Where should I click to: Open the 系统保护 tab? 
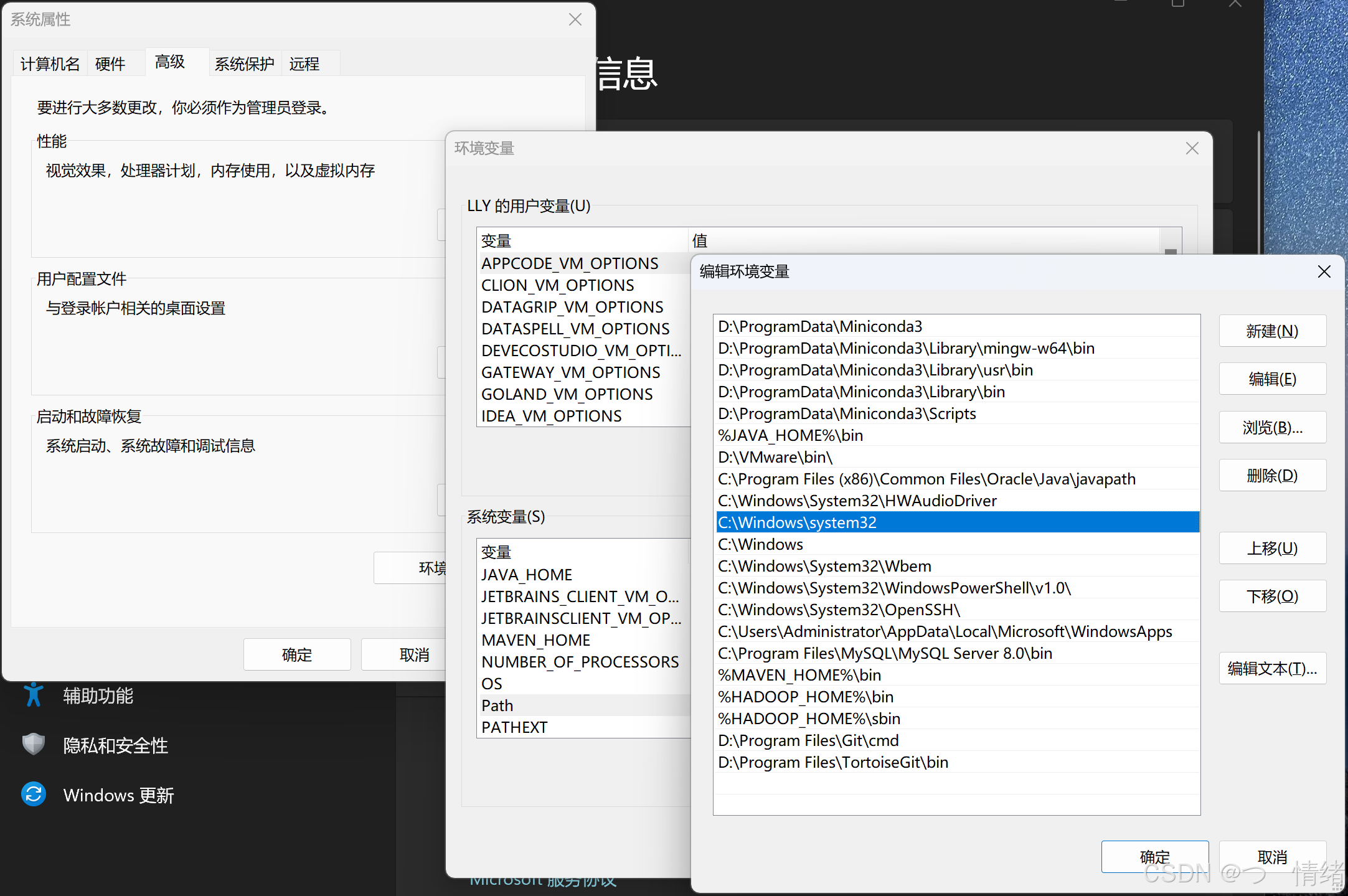(x=244, y=64)
